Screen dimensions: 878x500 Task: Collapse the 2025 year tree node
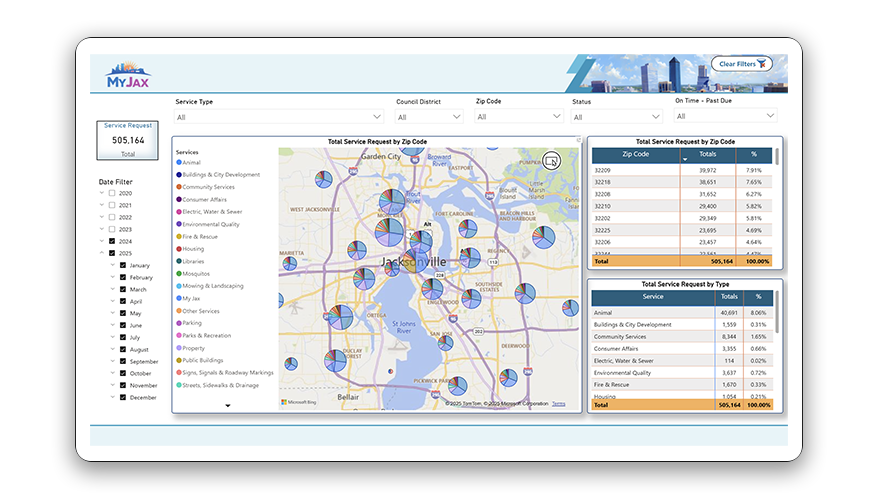(101, 253)
